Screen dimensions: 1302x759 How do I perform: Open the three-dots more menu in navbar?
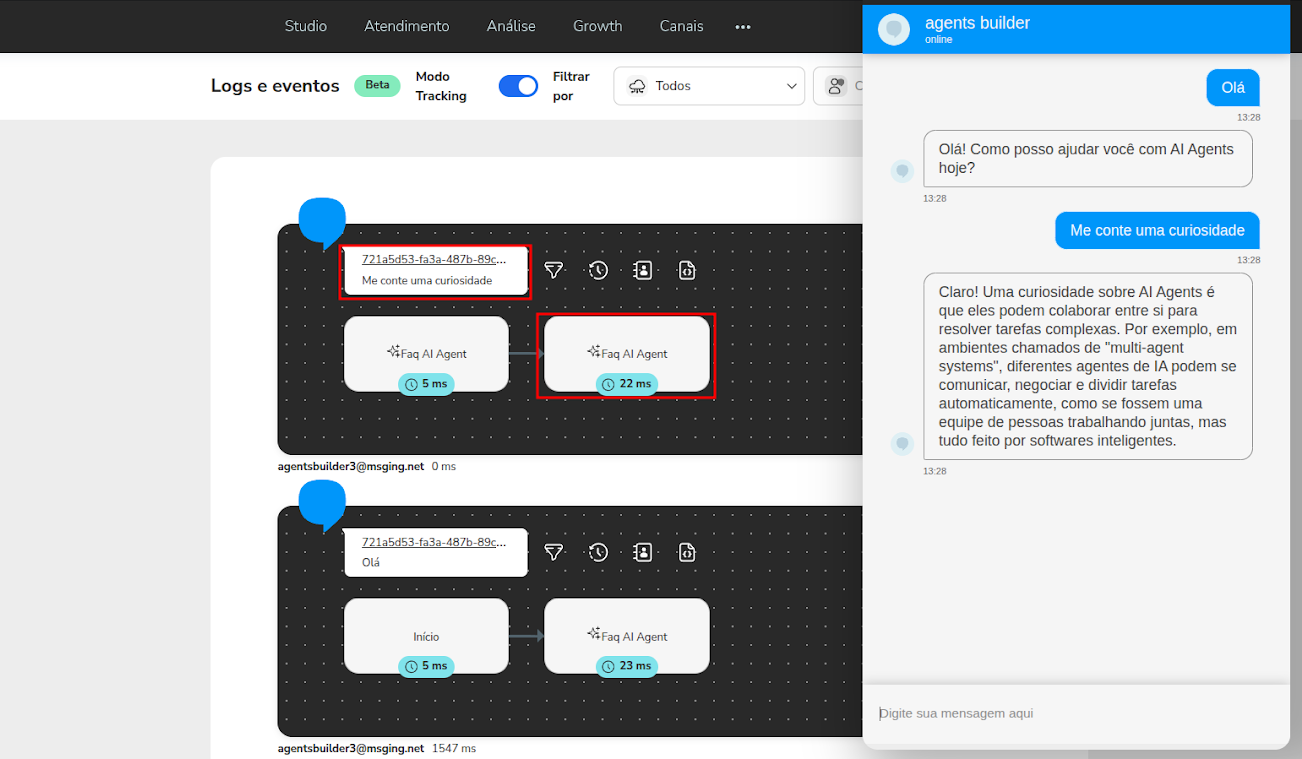743,27
